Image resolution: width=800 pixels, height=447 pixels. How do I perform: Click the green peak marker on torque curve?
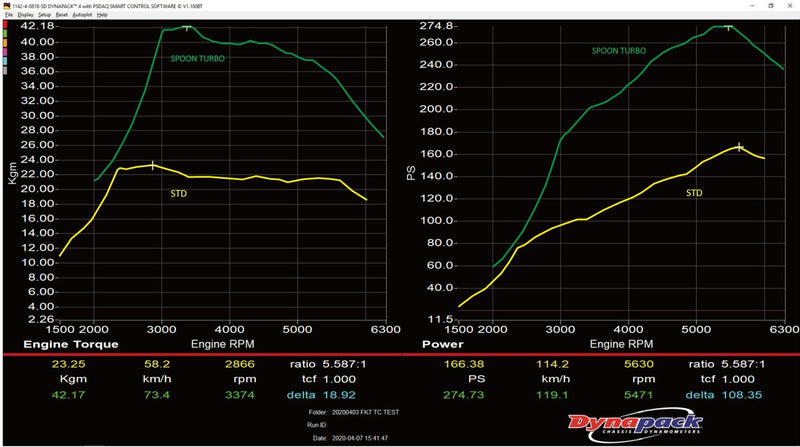186,27
